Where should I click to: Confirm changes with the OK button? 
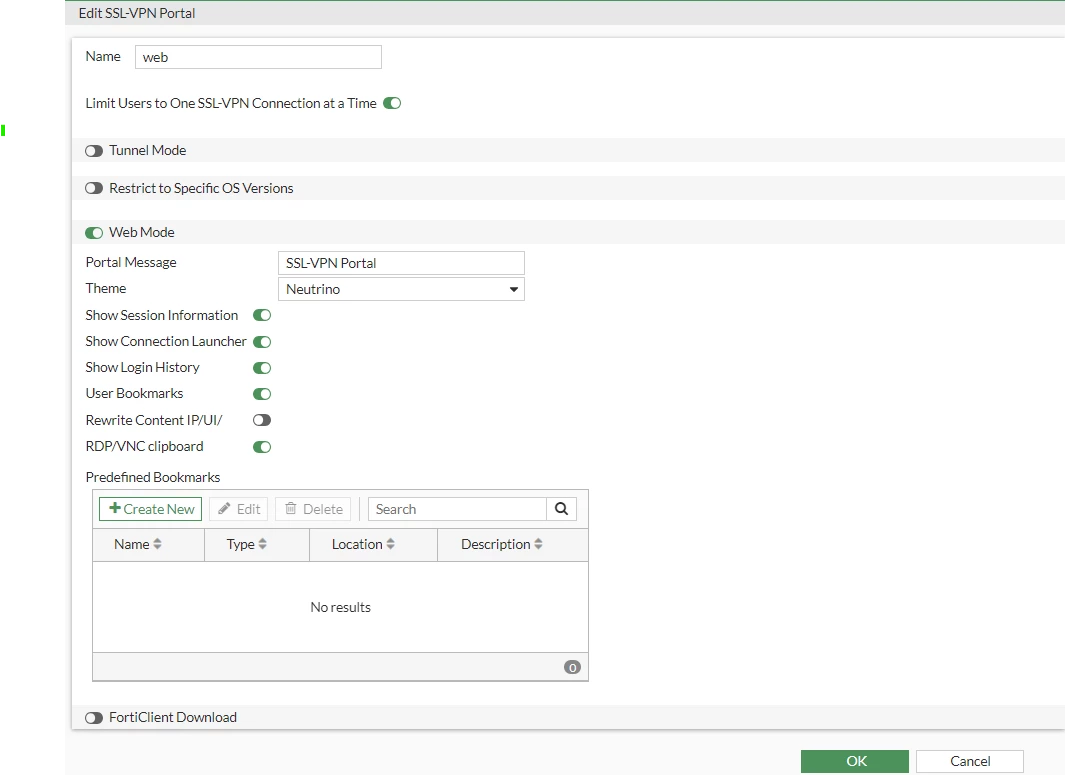tap(854, 761)
